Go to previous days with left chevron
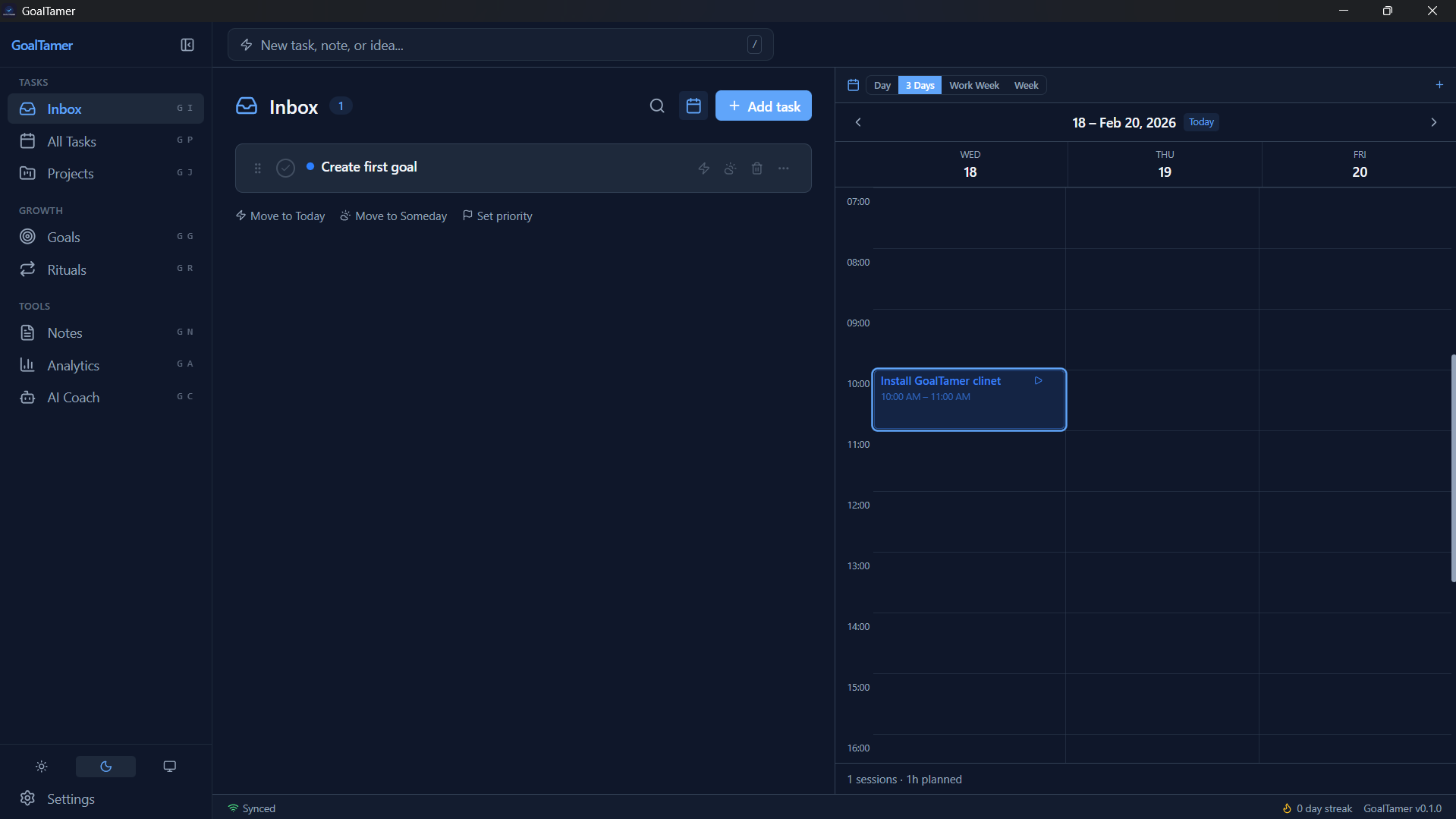This screenshot has height=819, width=1456. pyautogui.click(x=858, y=121)
